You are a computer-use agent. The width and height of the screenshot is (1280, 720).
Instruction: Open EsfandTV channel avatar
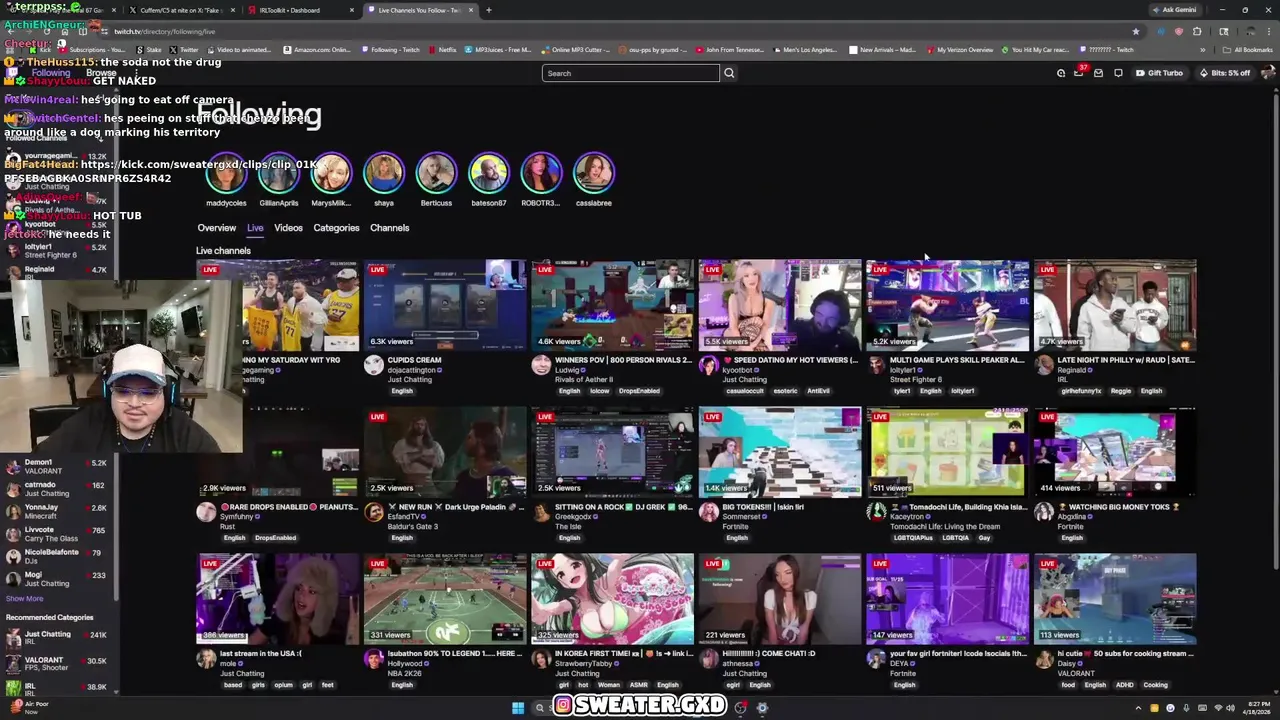tap(373, 513)
